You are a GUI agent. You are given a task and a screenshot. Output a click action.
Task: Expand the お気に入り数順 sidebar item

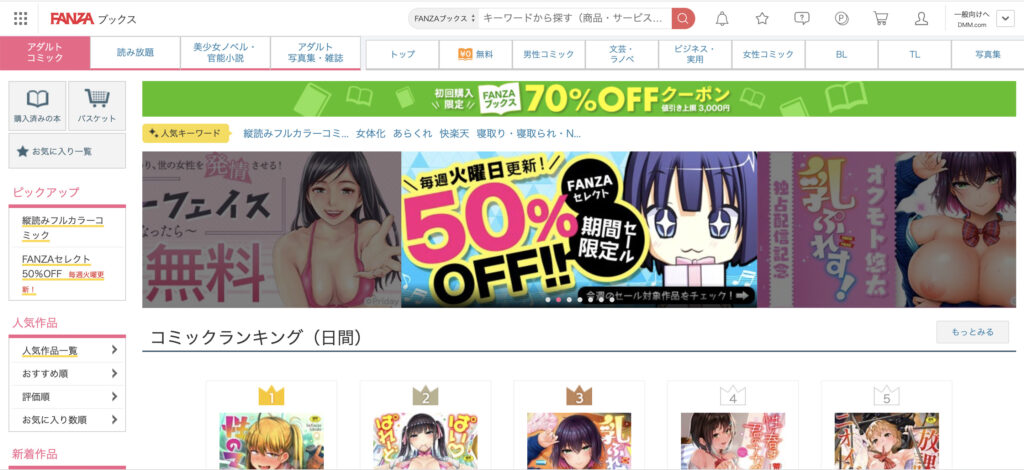(x=68, y=420)
